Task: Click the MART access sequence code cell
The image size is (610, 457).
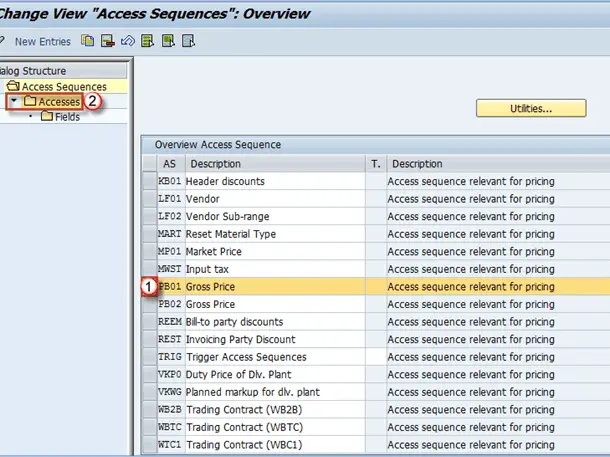Action: point(170,234)
